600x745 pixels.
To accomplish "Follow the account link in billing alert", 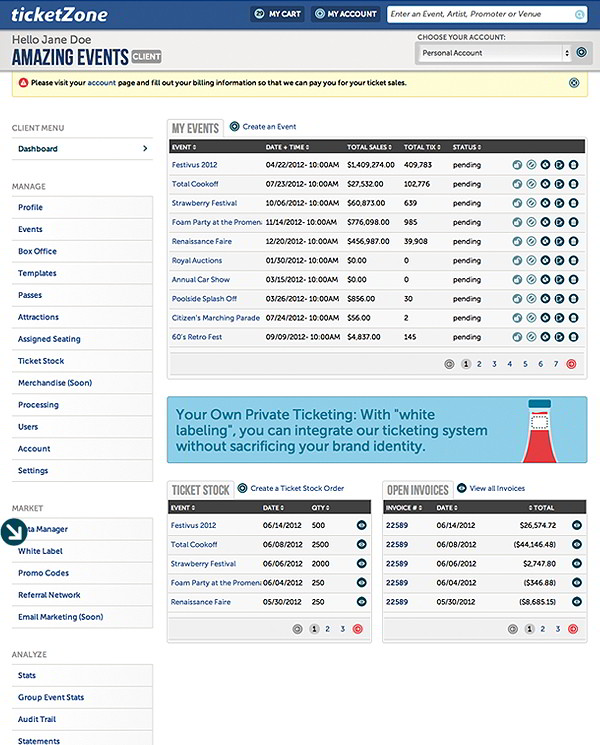I will pos(102,83).
